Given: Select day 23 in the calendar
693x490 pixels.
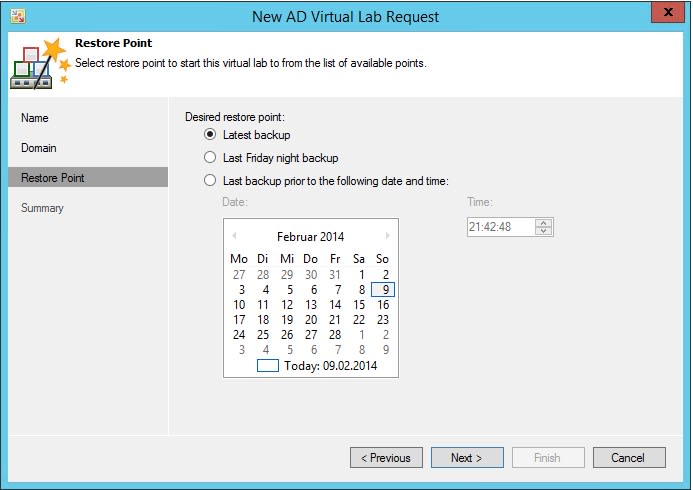Looking at the screenshot, I should coord(383,320).
